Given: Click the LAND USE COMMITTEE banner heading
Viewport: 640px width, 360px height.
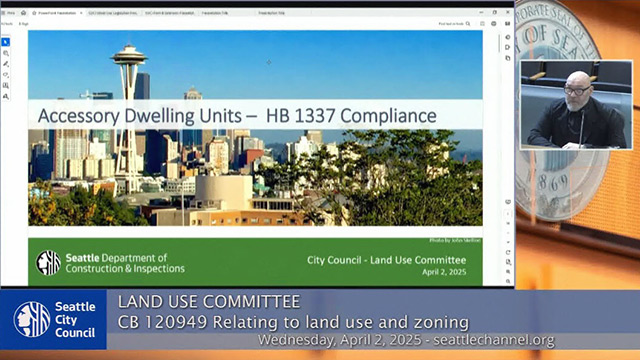Looking at the screenshot, I should [209, 302].
